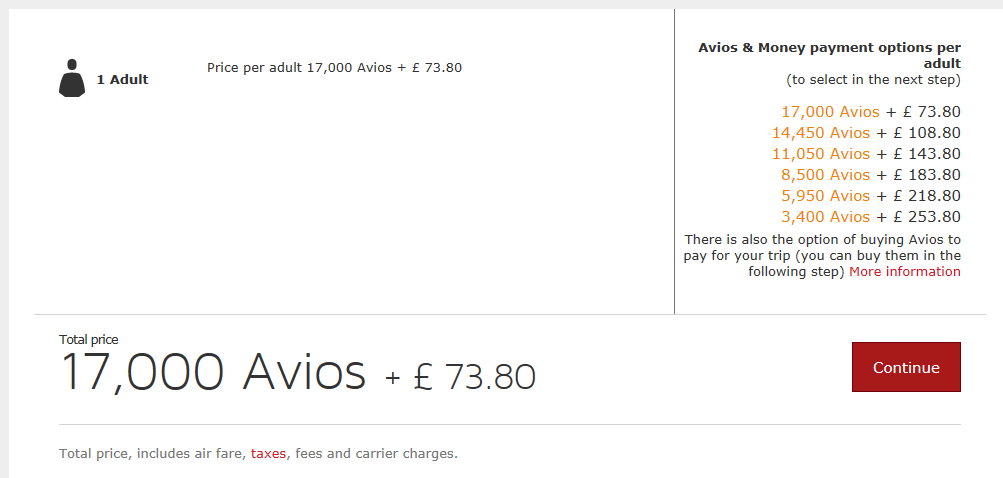Click the small "Total price" label
Image resolution: width=1003 pixels, height=478 pixels.
pos(88,340)
